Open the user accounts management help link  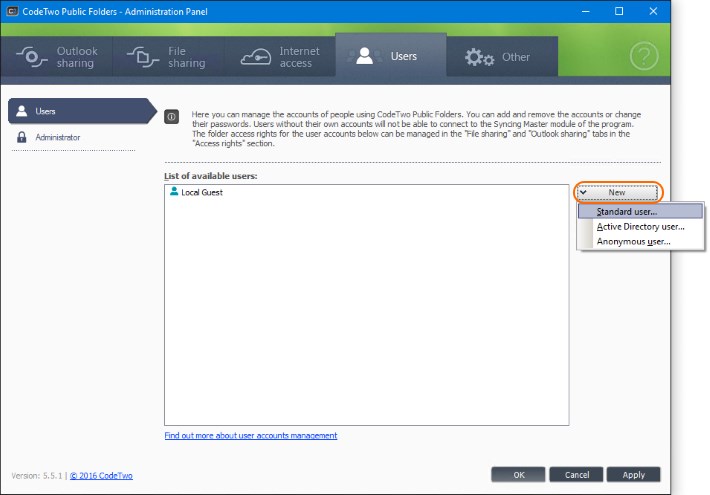point(250,435)
